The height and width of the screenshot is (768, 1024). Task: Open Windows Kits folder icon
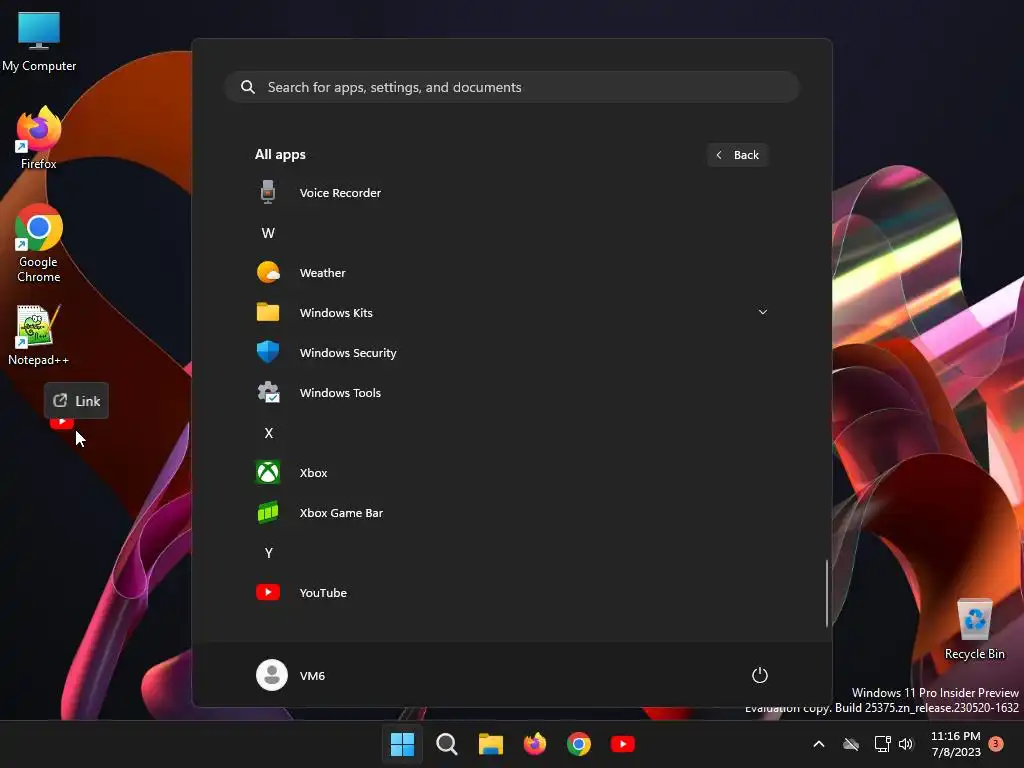tap(268, 312)
